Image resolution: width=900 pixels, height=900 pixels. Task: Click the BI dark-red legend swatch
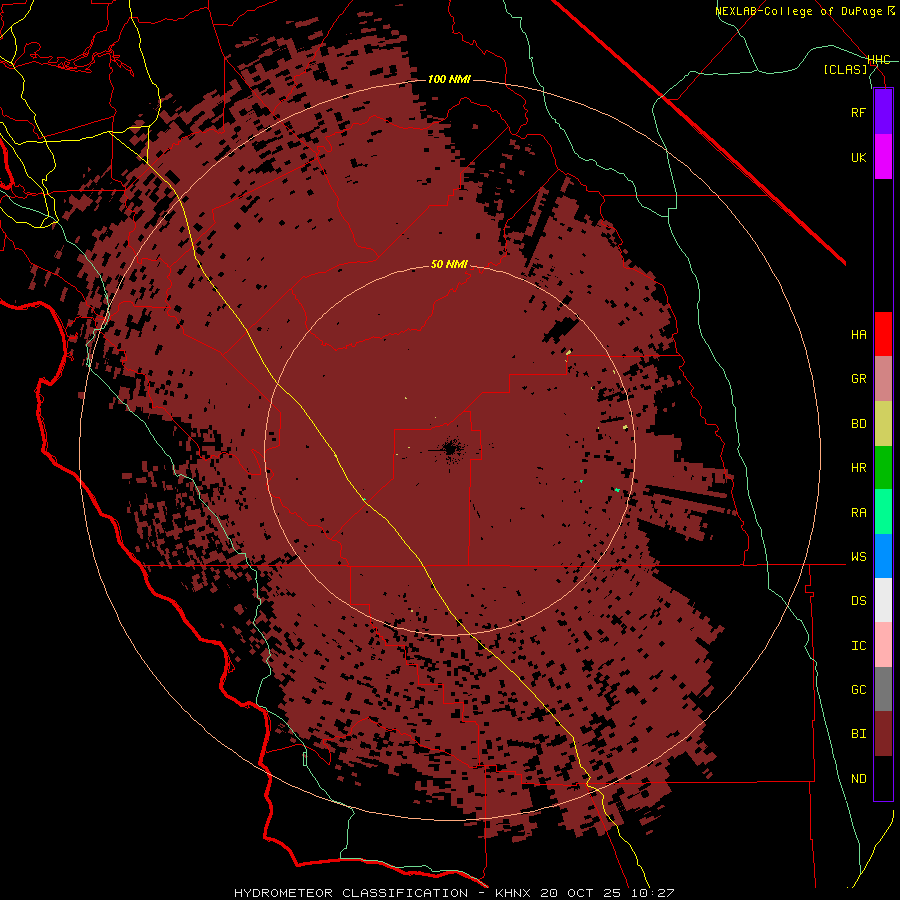pos(883,734)
